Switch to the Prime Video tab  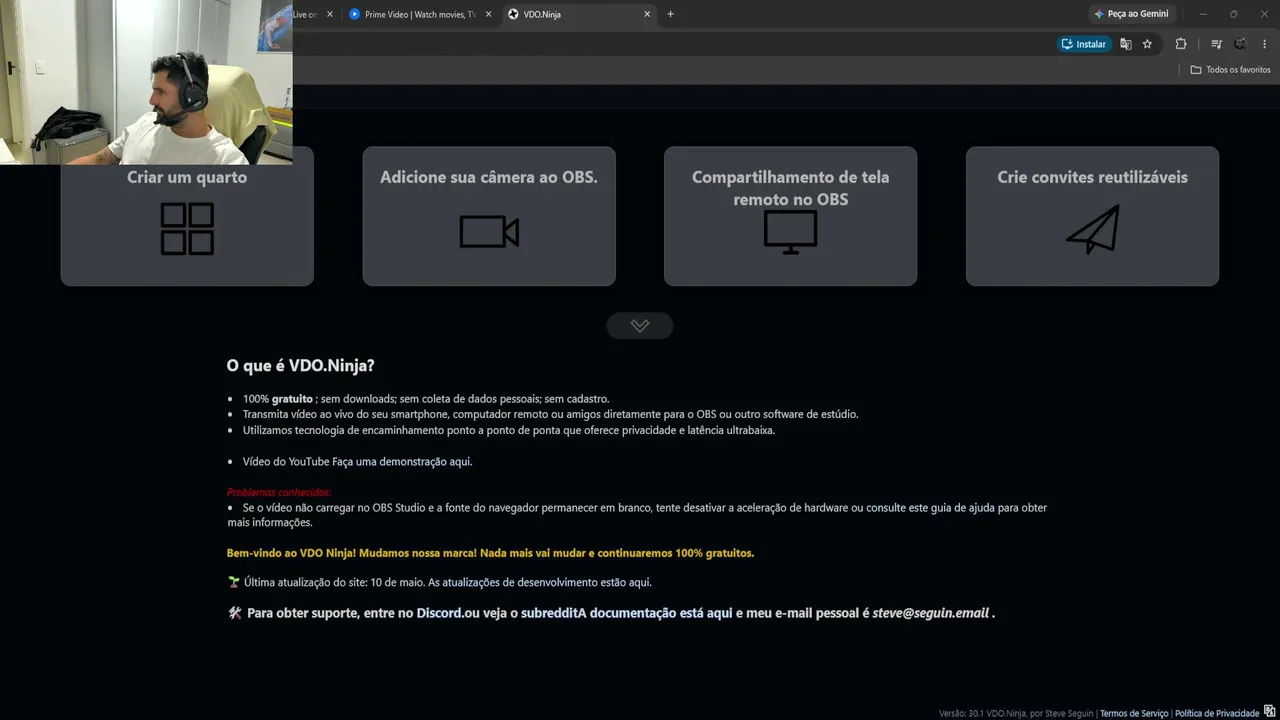(420, 14)
